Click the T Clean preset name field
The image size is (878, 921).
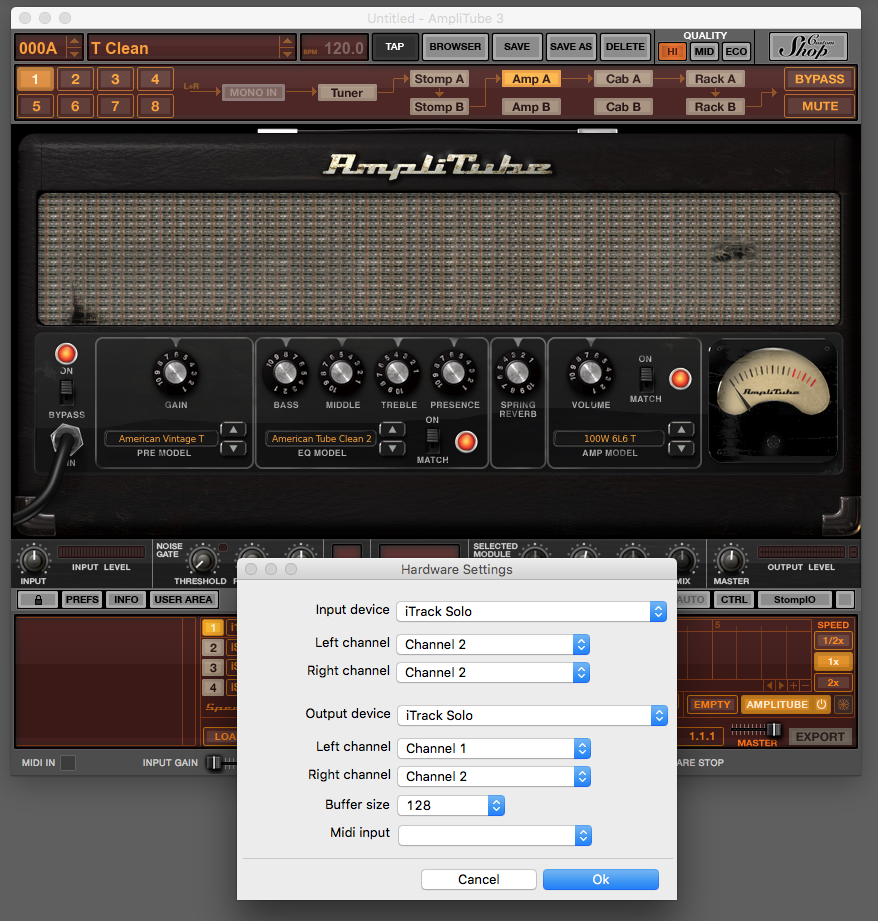[182, 48]
